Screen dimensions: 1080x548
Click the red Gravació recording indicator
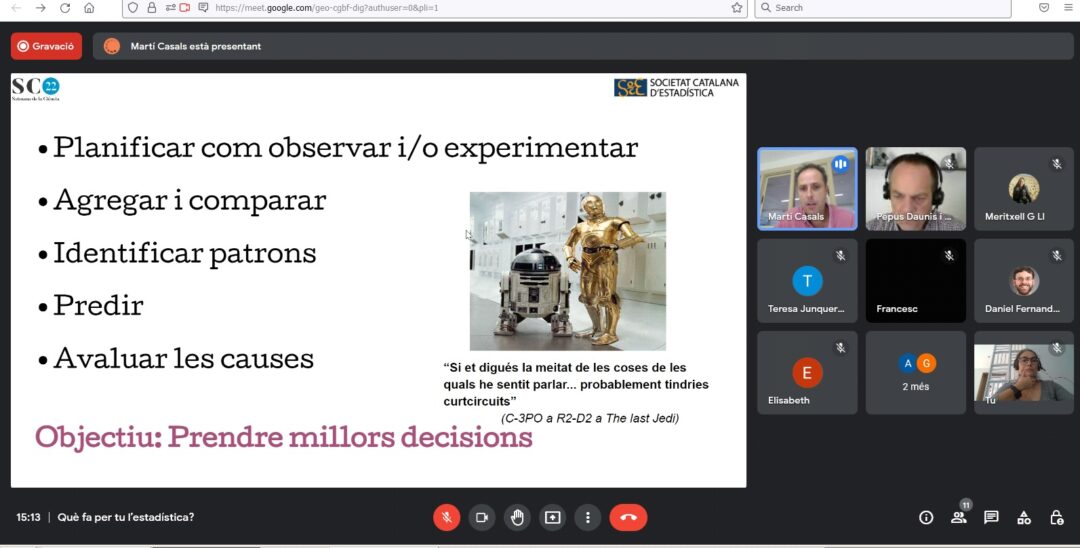pyautogui.click(x=46, y=46)
